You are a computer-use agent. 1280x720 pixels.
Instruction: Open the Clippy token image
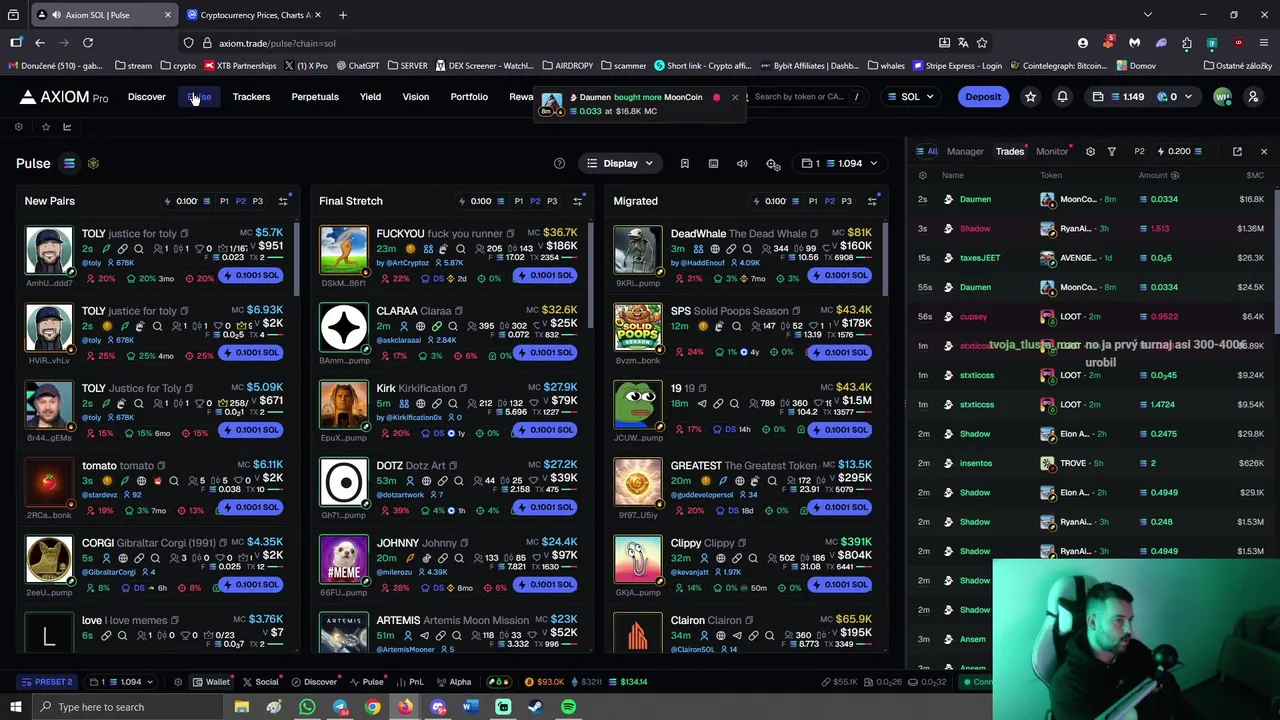pyautogui.click(x=638, y=560)
